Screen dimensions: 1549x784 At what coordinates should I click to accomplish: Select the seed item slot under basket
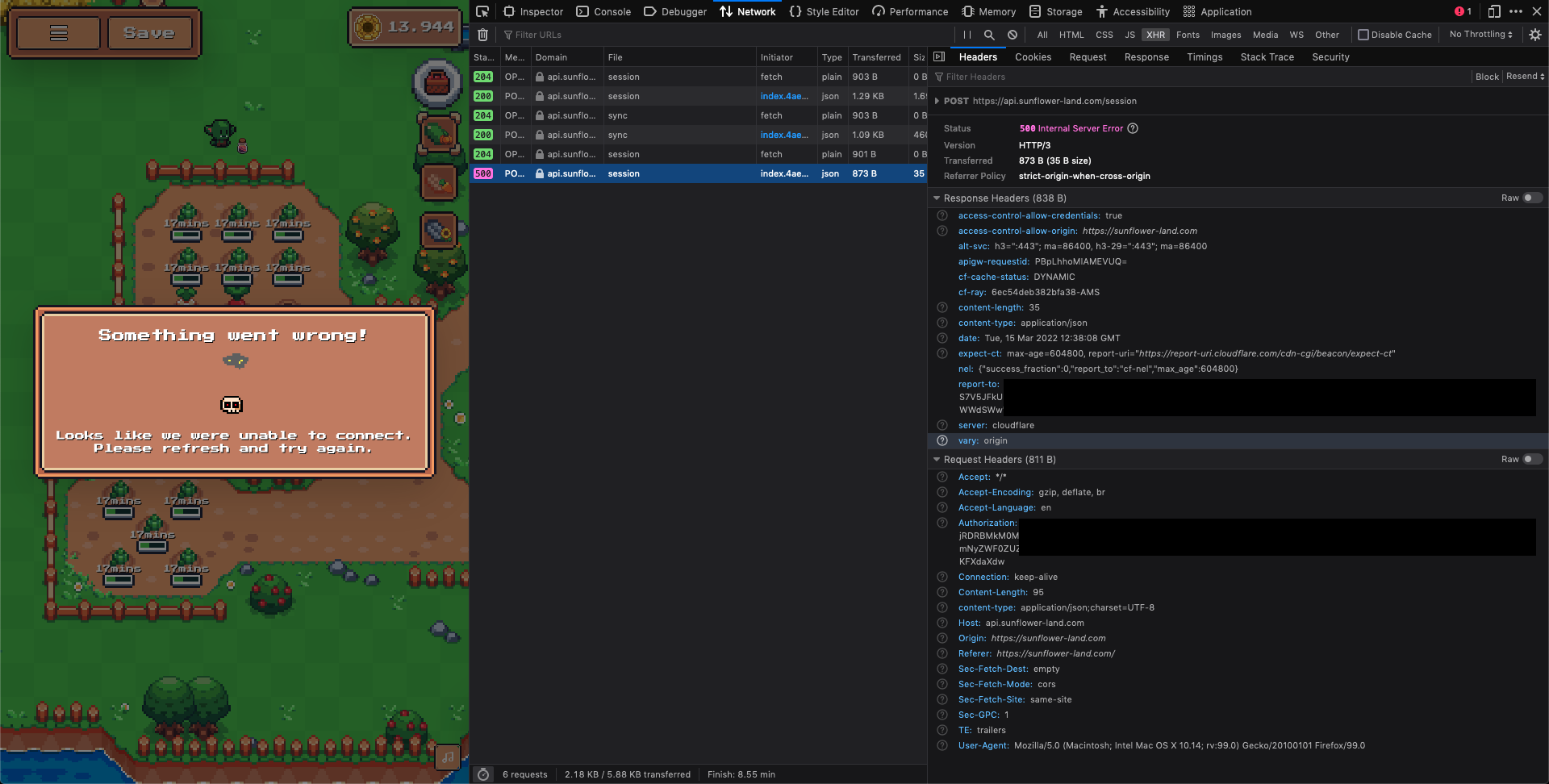(438, 133)
